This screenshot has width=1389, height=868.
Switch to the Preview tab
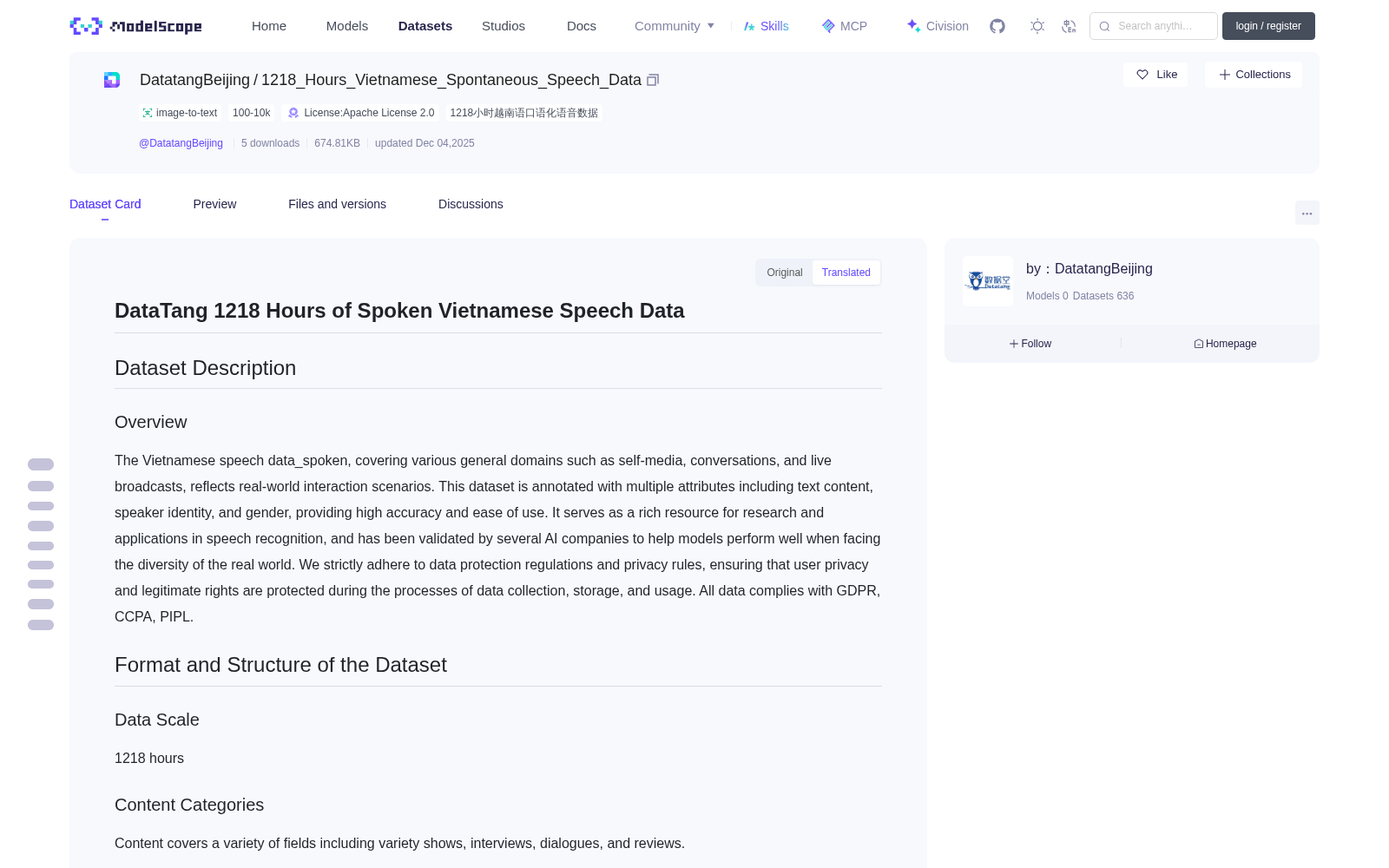pyautogui.click(x=214, y=204)
